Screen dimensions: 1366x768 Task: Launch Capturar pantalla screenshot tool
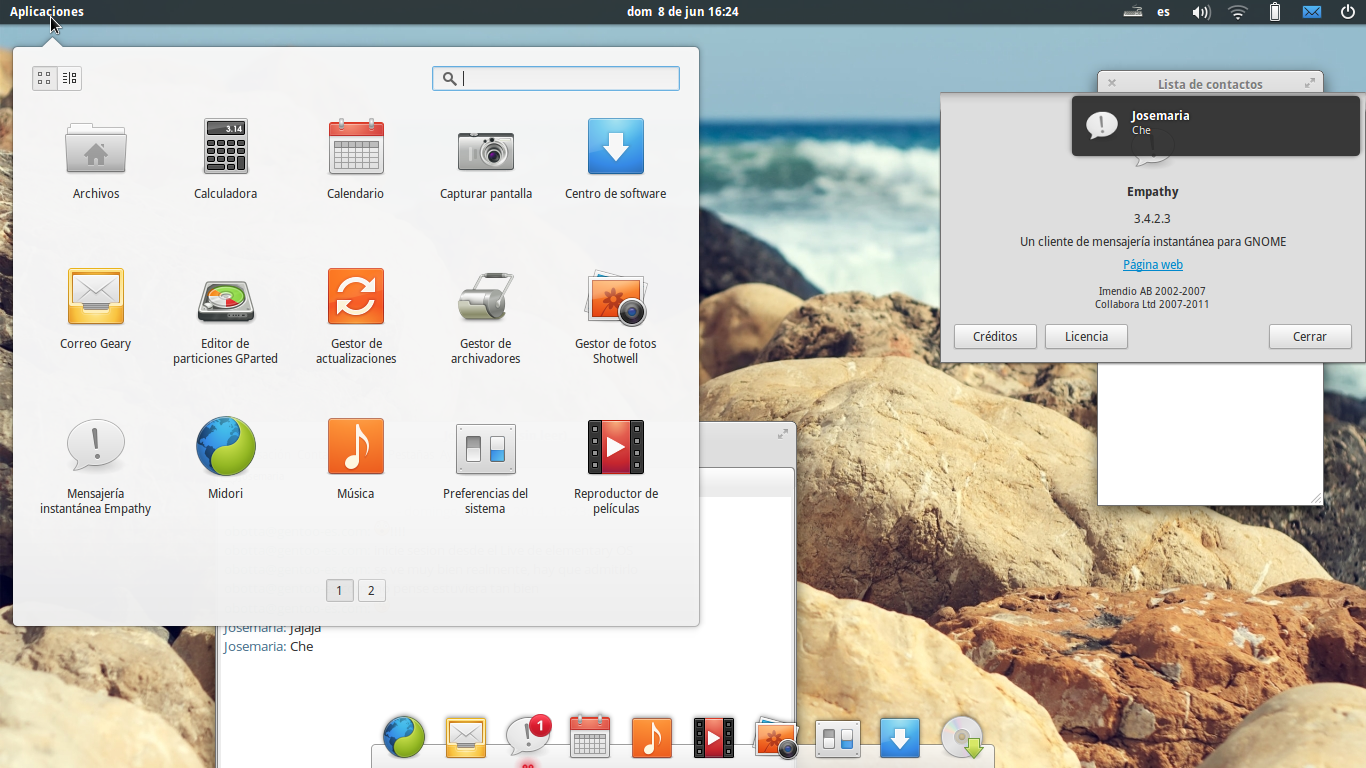(x=486, y=160)
